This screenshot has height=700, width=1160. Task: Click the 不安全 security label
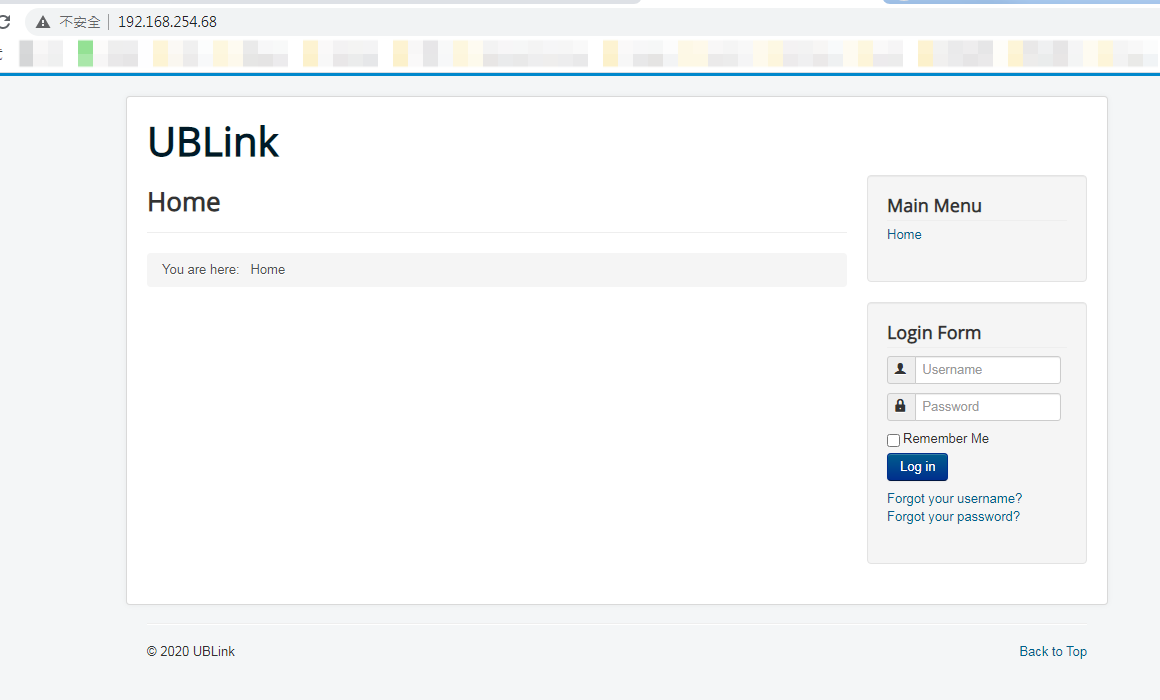click(79, 22)
